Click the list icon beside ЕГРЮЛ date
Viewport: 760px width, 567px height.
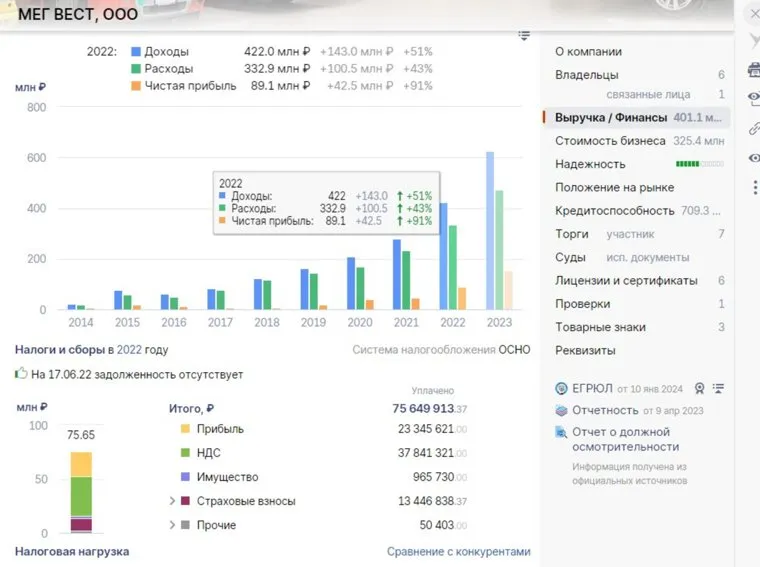click(x=718, y=388)
